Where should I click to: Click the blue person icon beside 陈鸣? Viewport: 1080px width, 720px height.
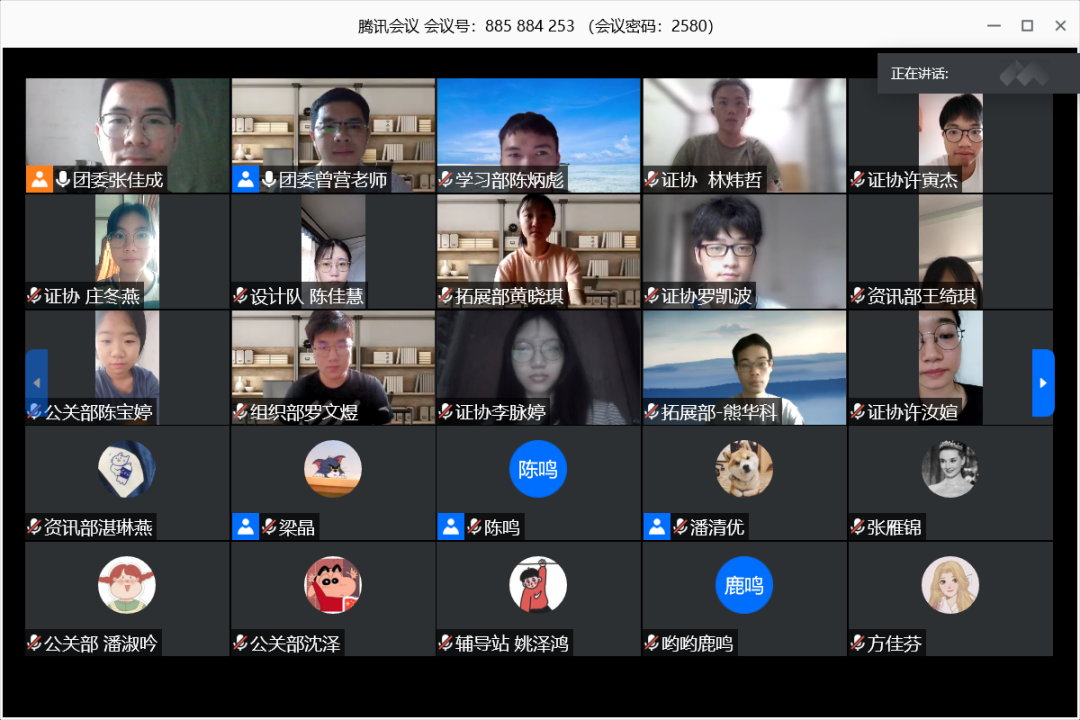[451, 527]
